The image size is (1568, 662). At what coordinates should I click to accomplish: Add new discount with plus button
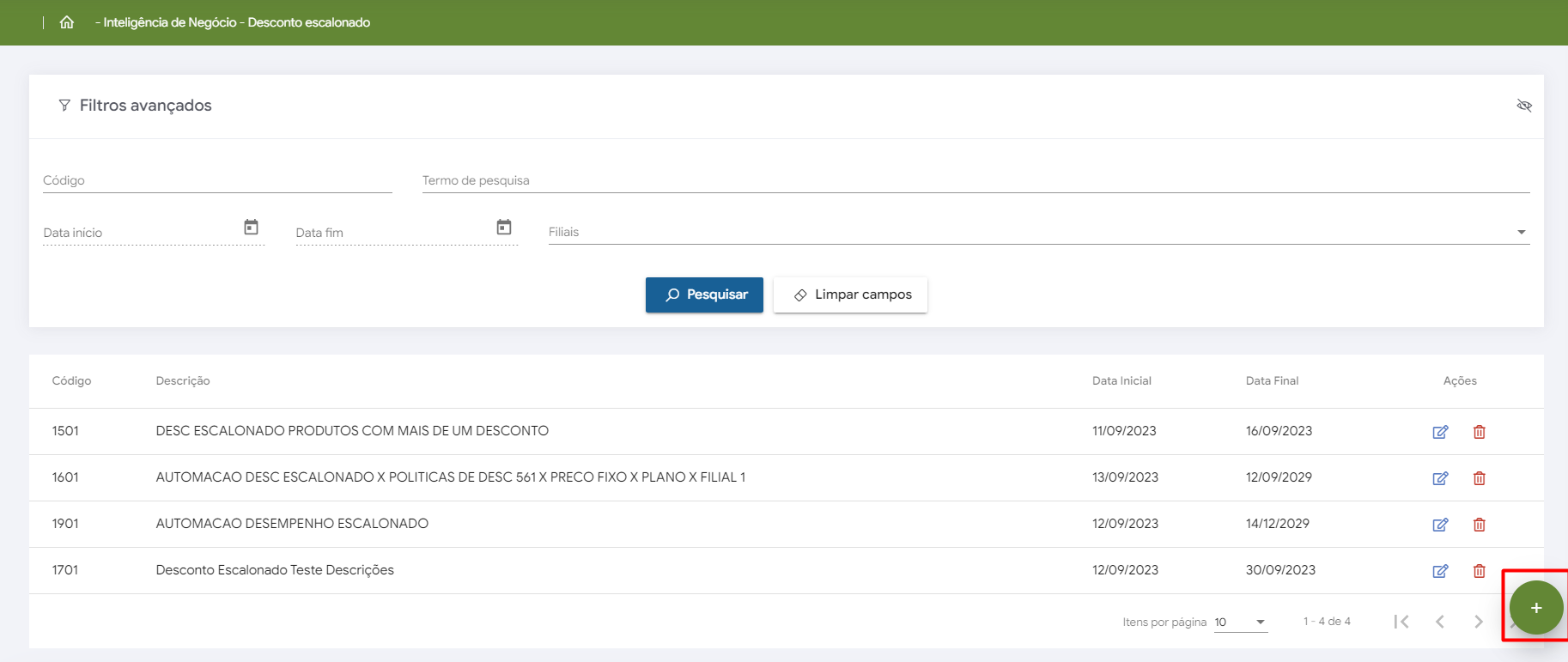coord(1535,608)
